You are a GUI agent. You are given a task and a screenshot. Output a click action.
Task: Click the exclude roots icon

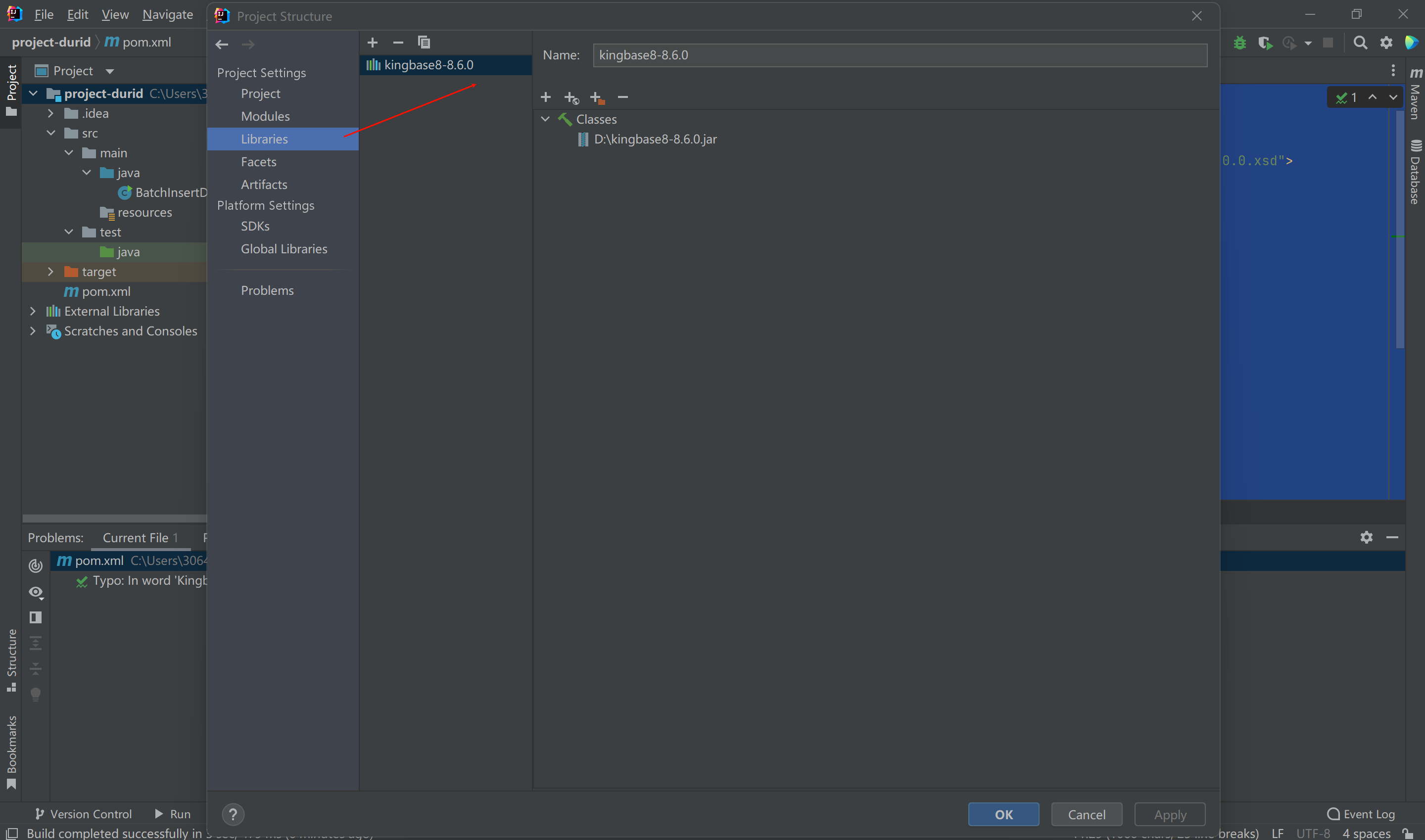point(597,98)
